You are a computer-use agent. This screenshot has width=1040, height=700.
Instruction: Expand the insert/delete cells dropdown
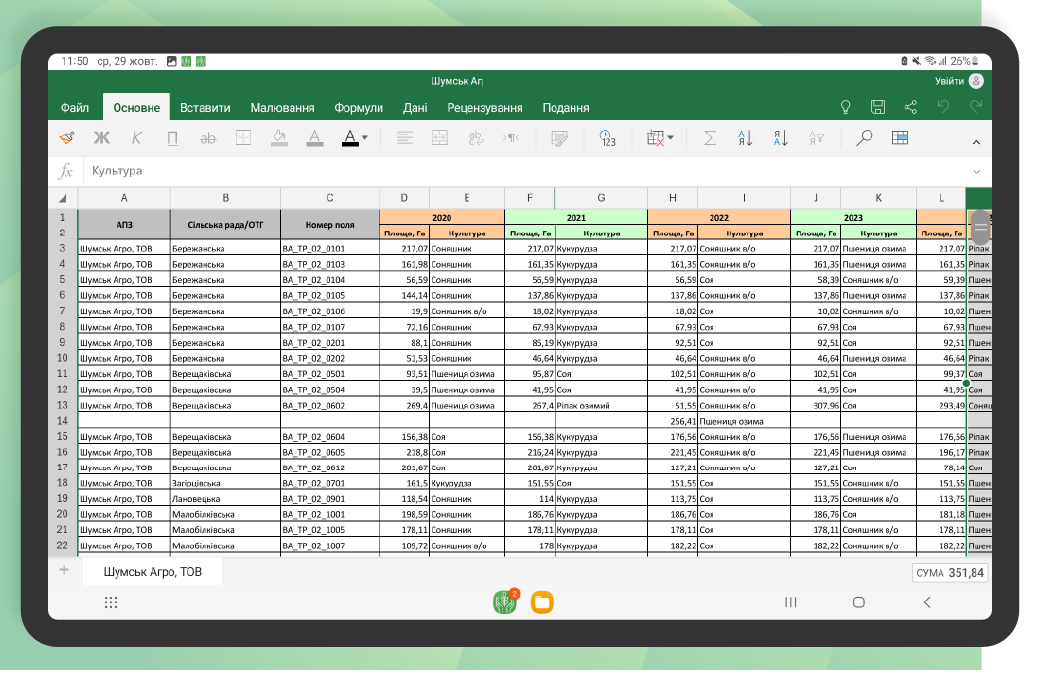(x=670, y=138)
